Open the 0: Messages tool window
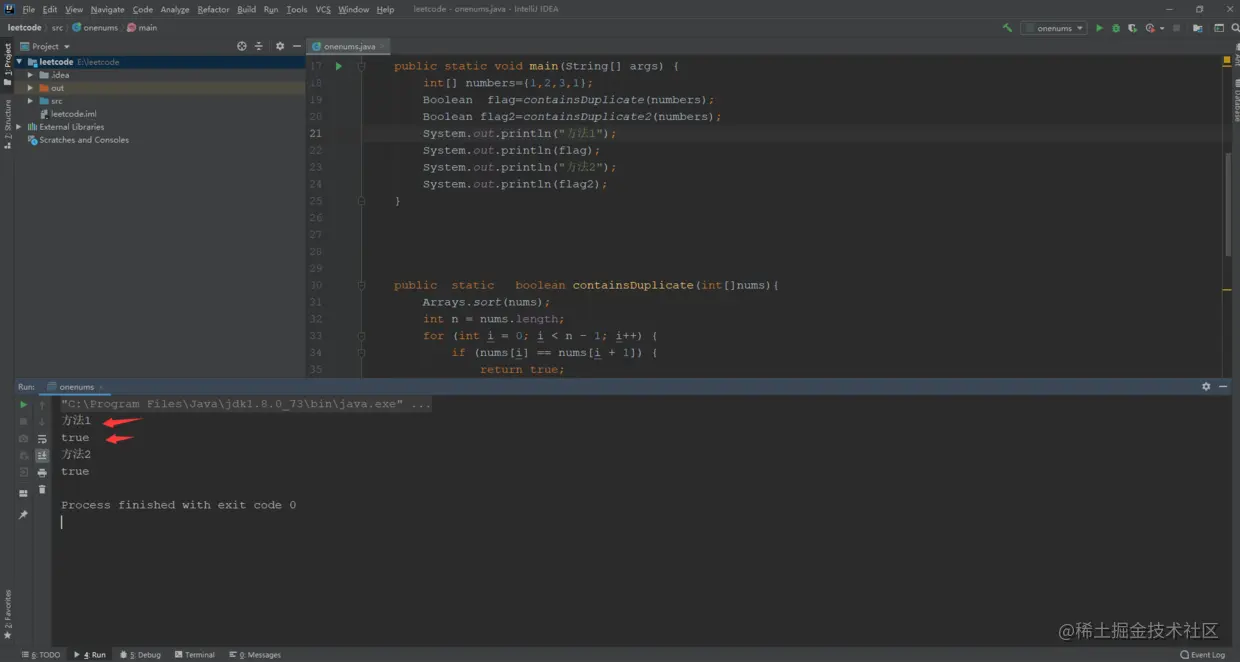Viewport: 1240px width, 662px height. (x=255, y=655)
